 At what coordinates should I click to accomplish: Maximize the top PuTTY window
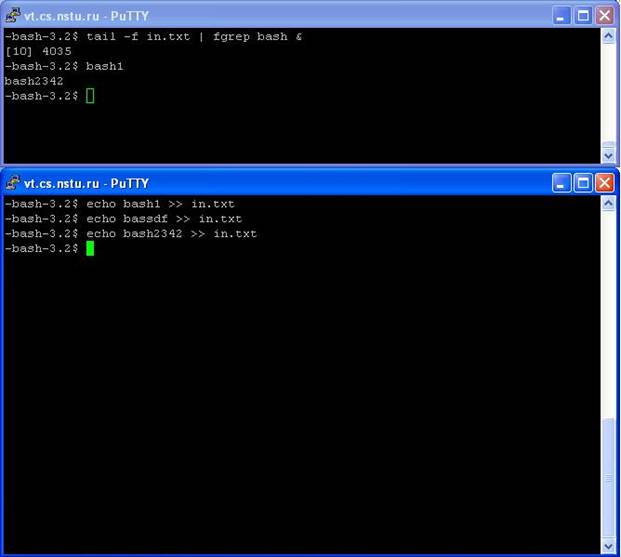coord(583,16)
